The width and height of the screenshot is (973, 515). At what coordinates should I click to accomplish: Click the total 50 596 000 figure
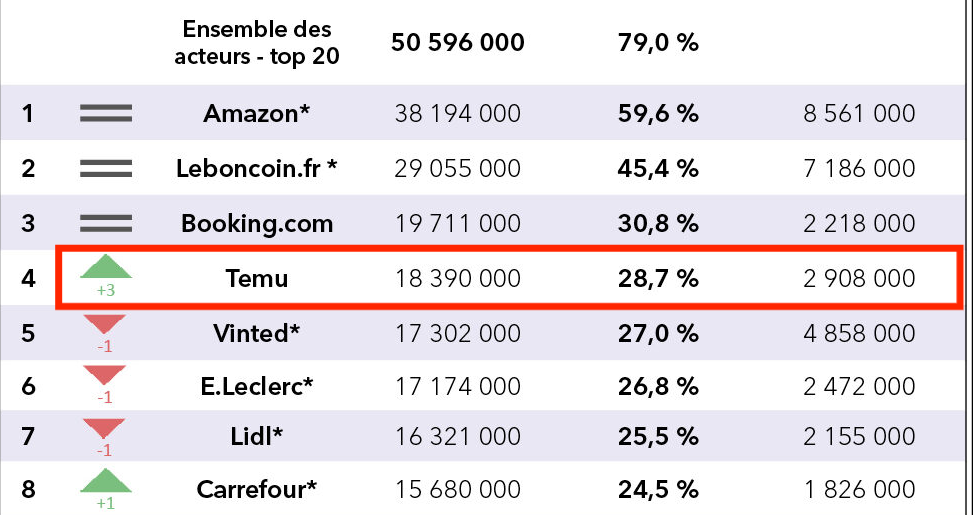point(458,43)
